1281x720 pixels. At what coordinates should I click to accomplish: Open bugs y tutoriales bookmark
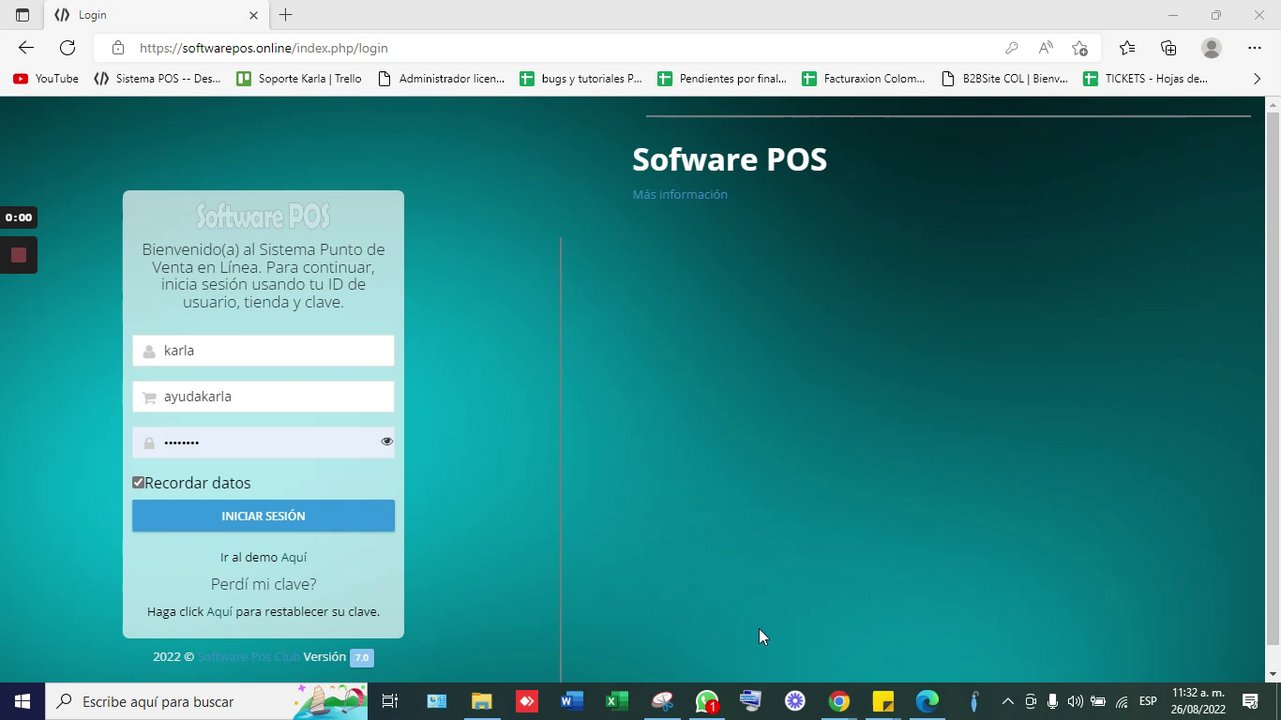click(x=581, y=78)
